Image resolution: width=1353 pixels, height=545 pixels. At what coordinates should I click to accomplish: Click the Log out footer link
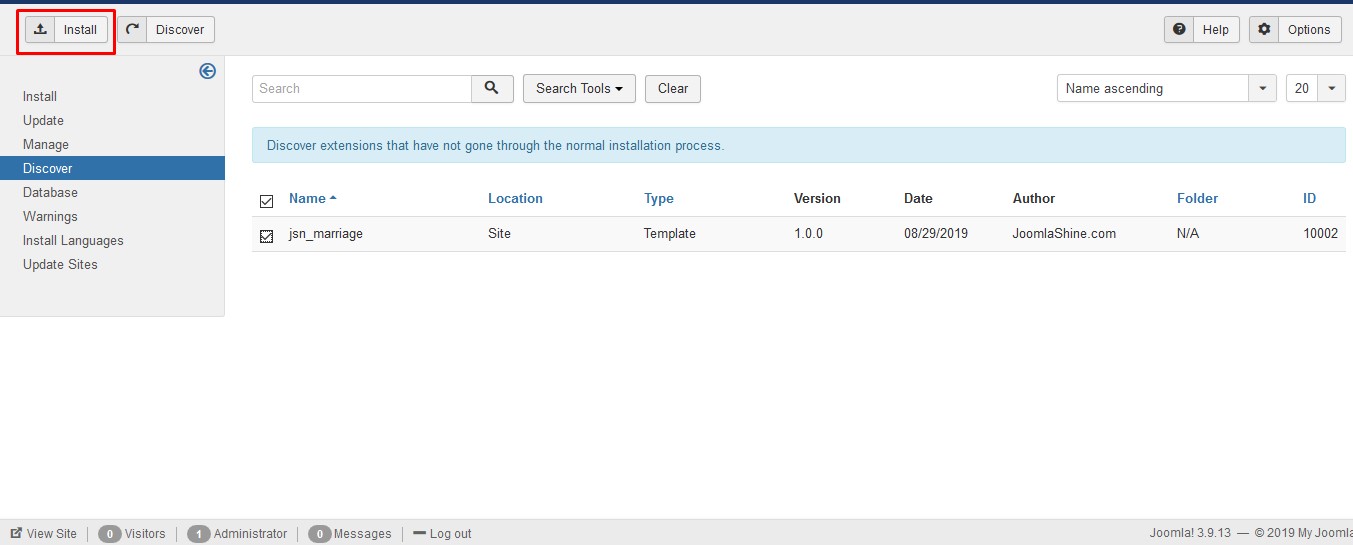[x=450, y=534]
